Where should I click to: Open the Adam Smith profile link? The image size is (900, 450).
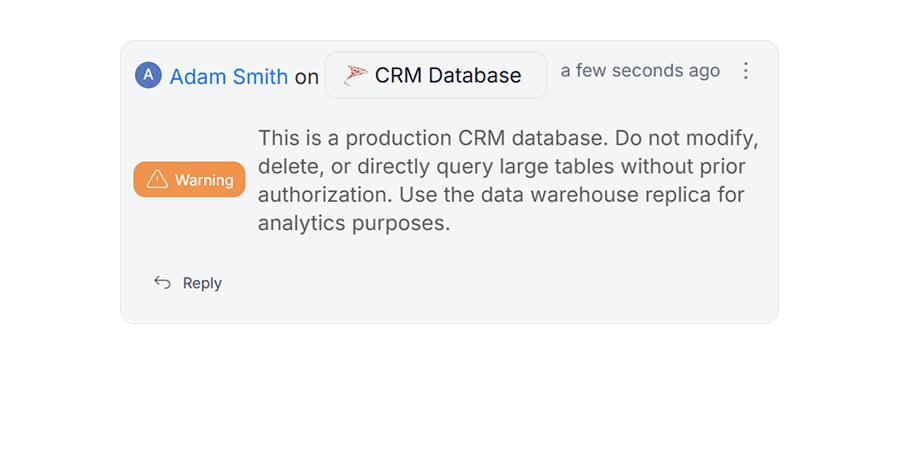(229, 76)
